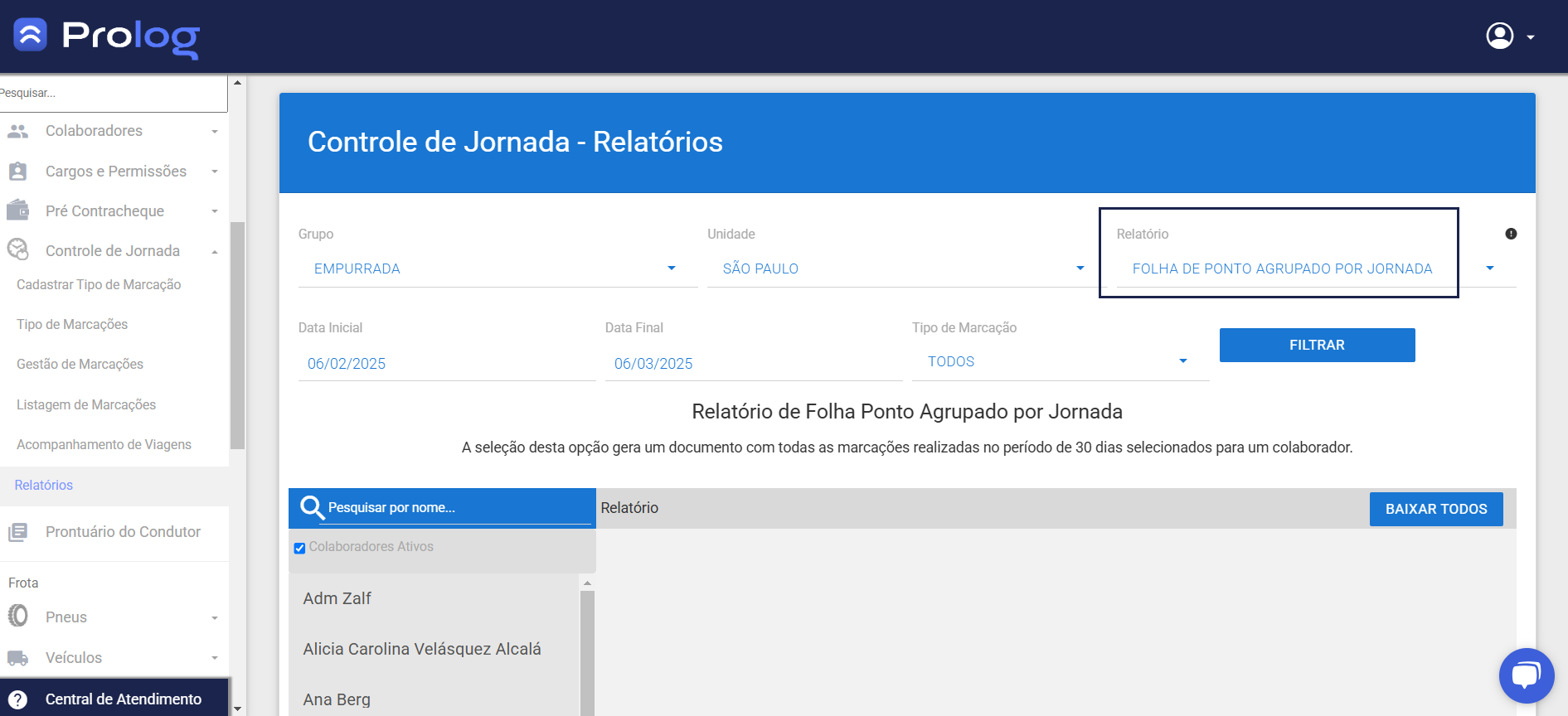Image resolution: width=1568 pixels, height=716 pixels.
Task: Click the Central de Atendimento question icon
Action: coord(18,699)
